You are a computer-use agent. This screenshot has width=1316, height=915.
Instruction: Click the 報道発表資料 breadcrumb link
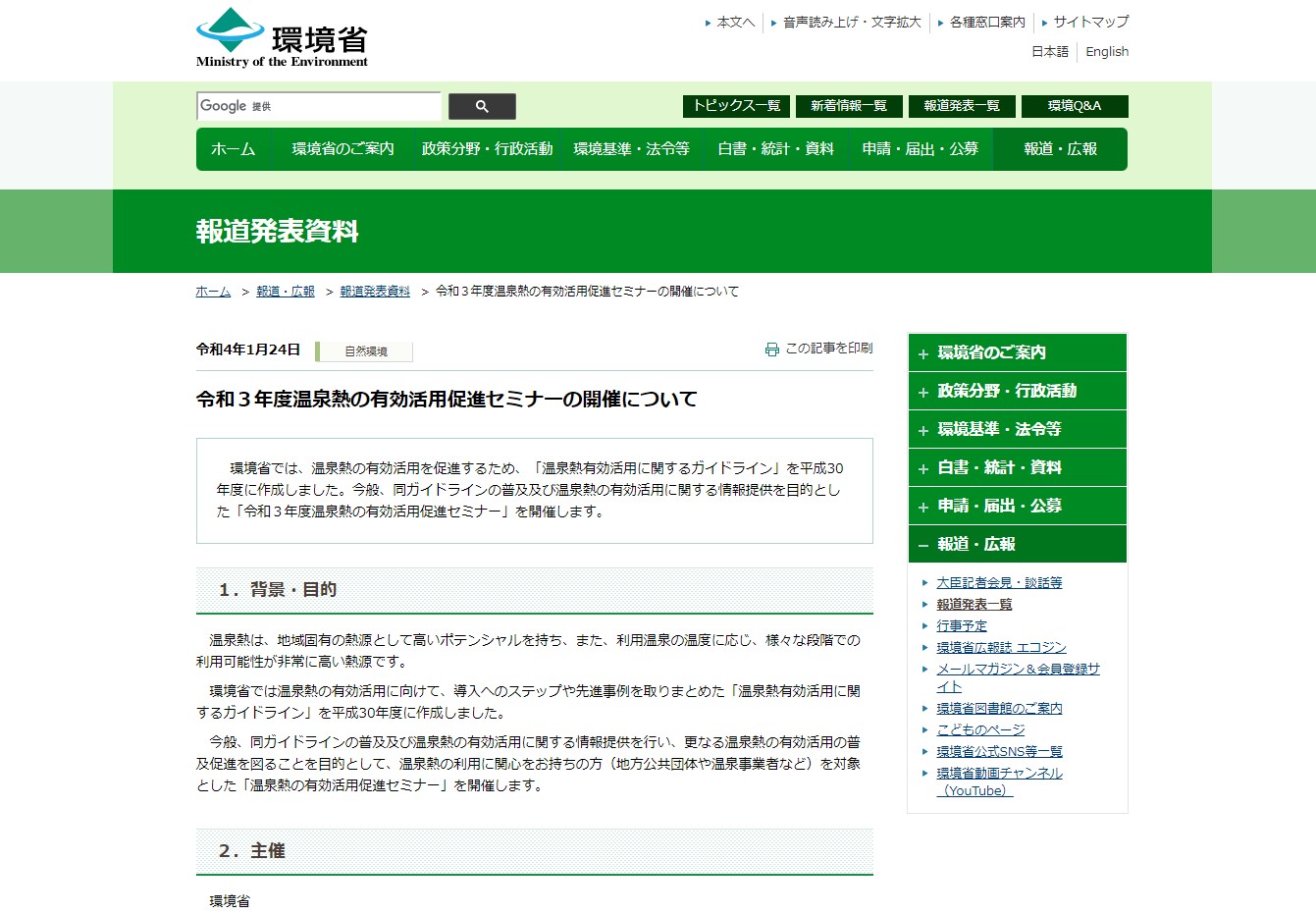[x=375, y=292]
